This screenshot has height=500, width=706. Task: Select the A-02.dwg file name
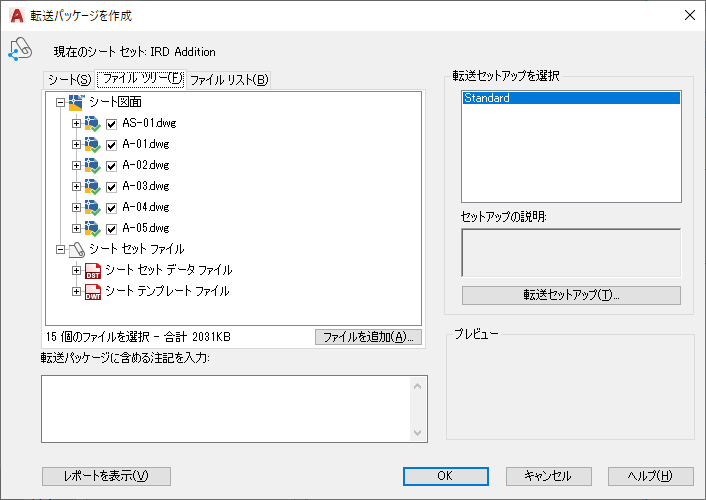coord(146,165)
